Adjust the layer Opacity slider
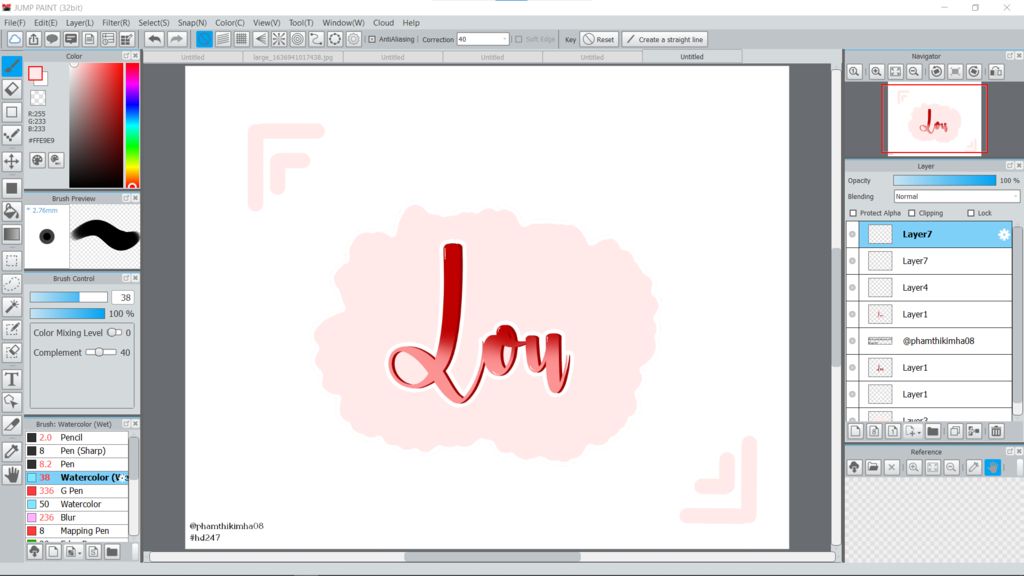 coord(944,180)
